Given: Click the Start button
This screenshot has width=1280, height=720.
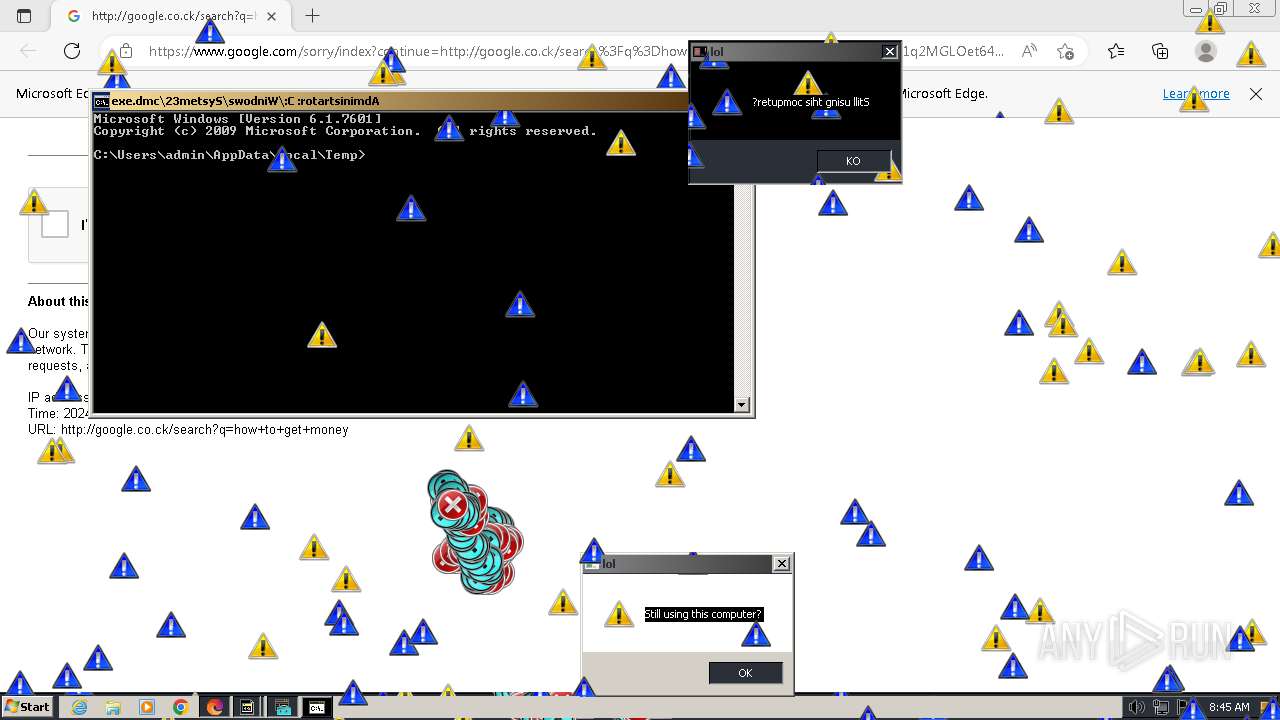Looking at the screenshot, I should (x=27, y=707).
